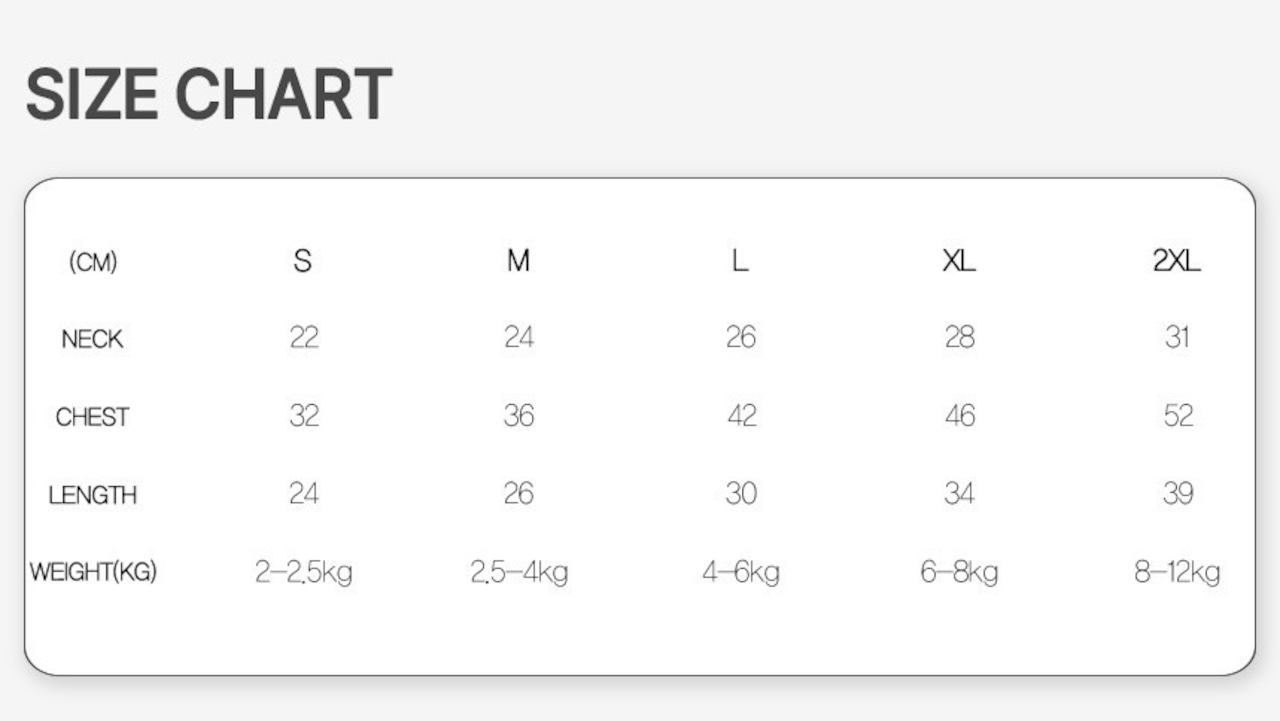Select the (CM) unit label
The height and width of the screenshot is (721, 1280).
pyautogui.click(x=93, y=262)
